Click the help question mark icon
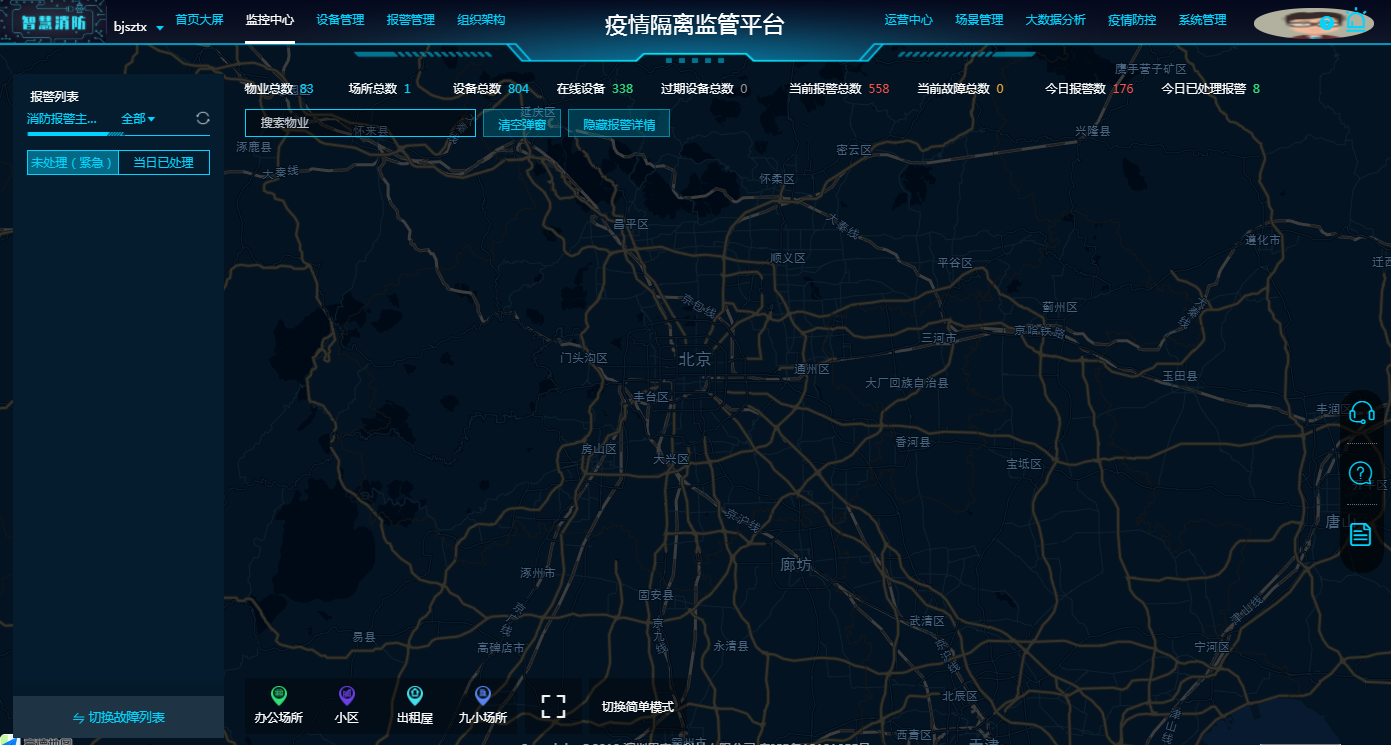The image size is (1391, 745). [1361, 473]
